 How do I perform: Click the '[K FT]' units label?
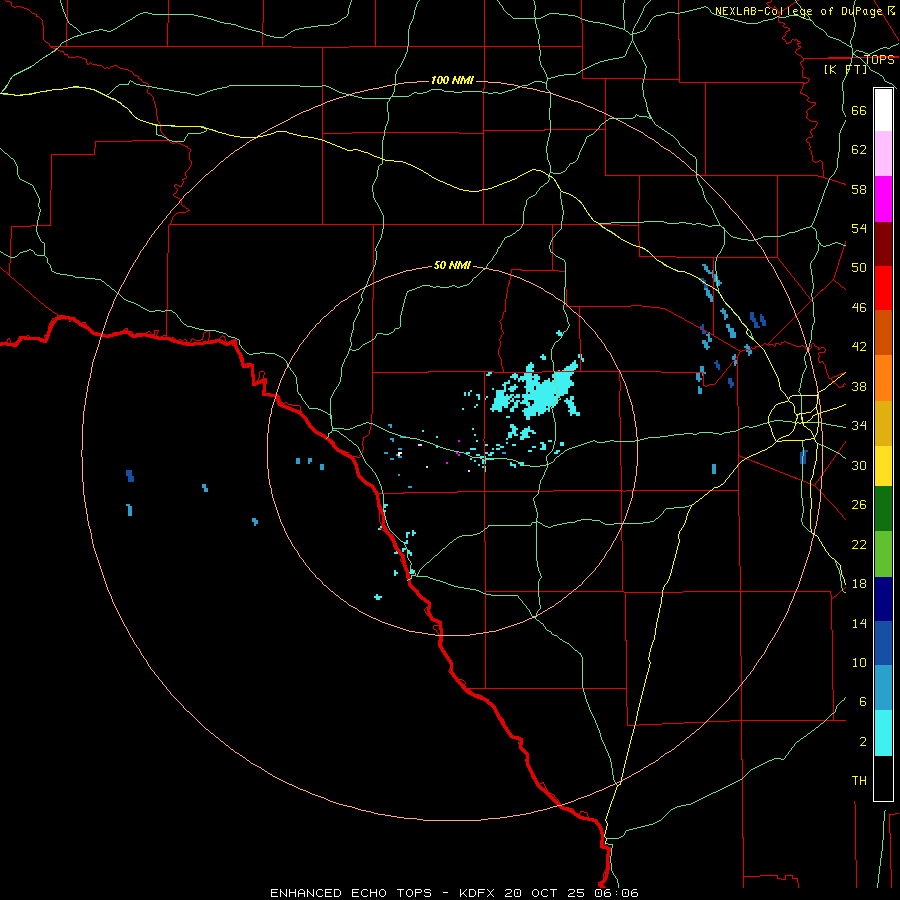[x=845, y=69]
